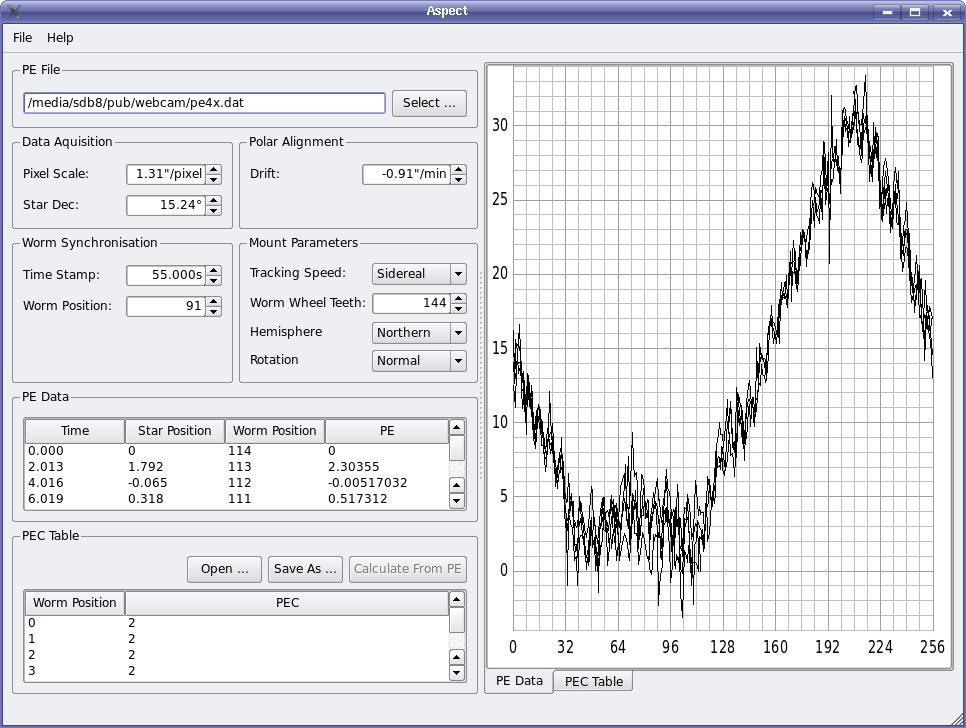966x728 pixels.
Task: Sort PE Data by Time column header
Action: [75, 431]
